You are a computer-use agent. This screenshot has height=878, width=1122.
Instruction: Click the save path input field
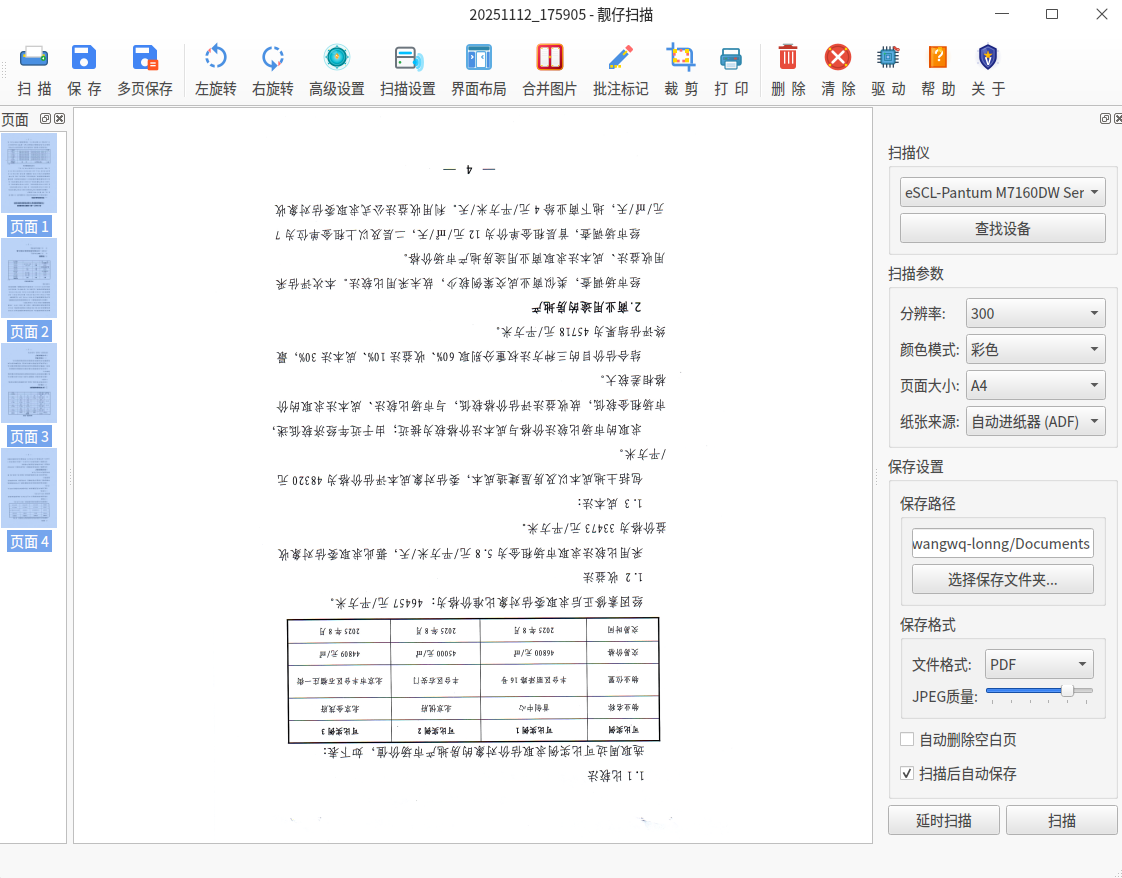click(1003, 544)
